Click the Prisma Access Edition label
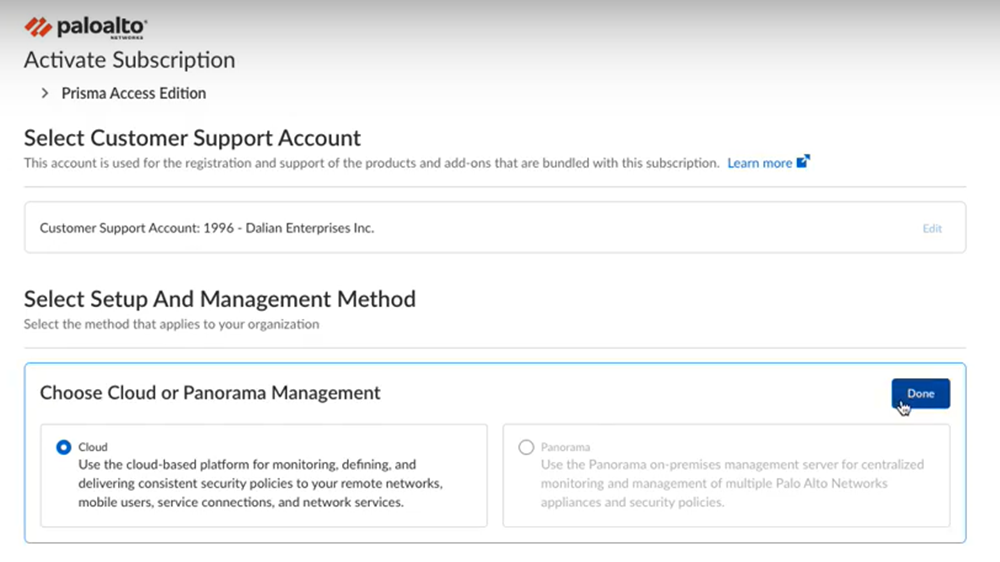Screen dimensions: 1000x562 point(134,93)
